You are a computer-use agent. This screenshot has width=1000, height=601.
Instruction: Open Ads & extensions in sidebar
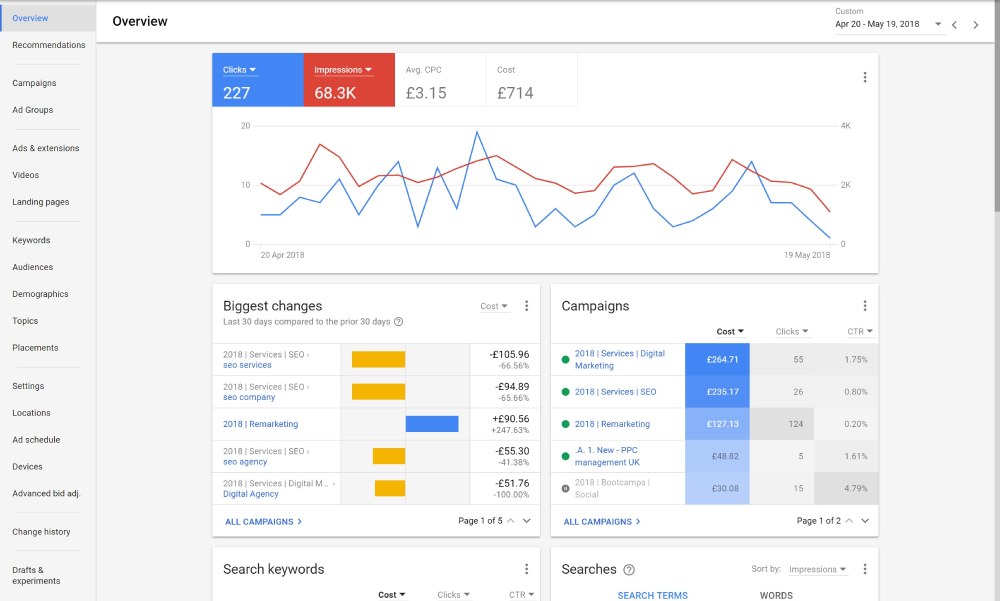[x=46, y=148]
